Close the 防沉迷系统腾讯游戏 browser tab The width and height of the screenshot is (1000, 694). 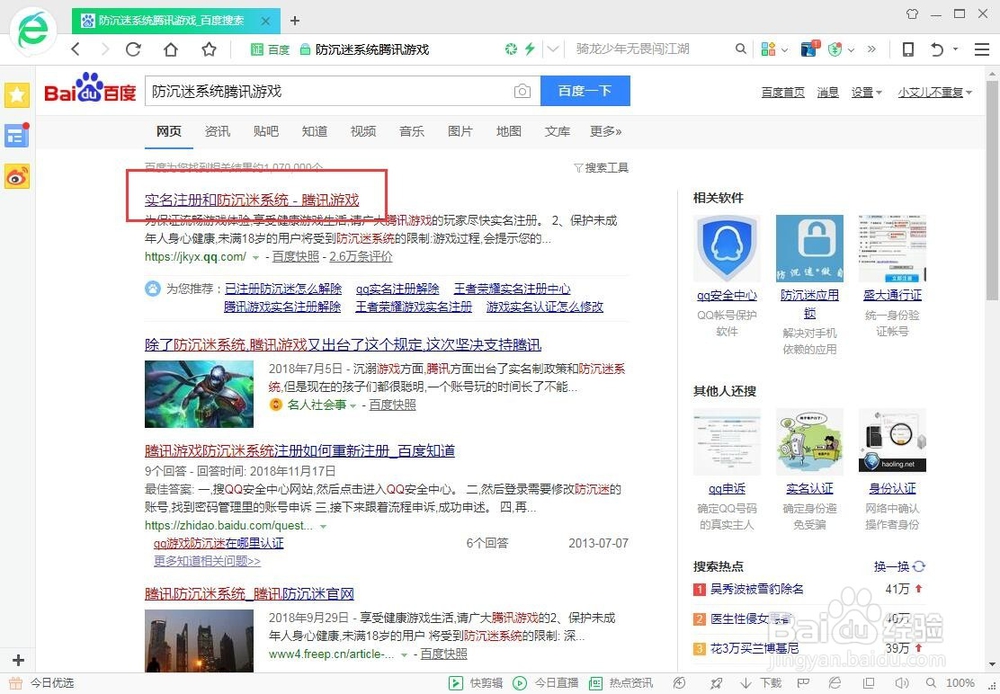click(x=266, y=21)
